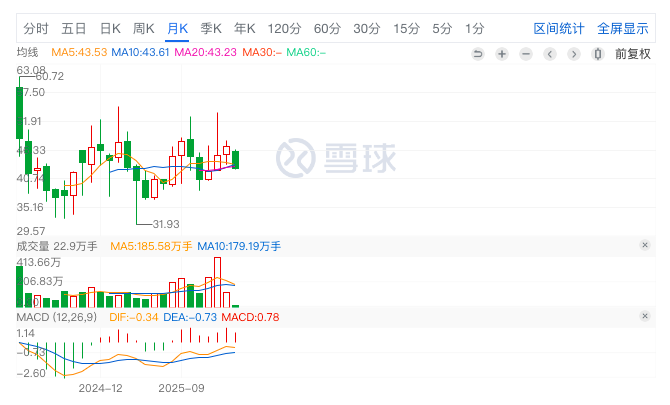Click the 均线 moving average label

click(x=27, y=53)
